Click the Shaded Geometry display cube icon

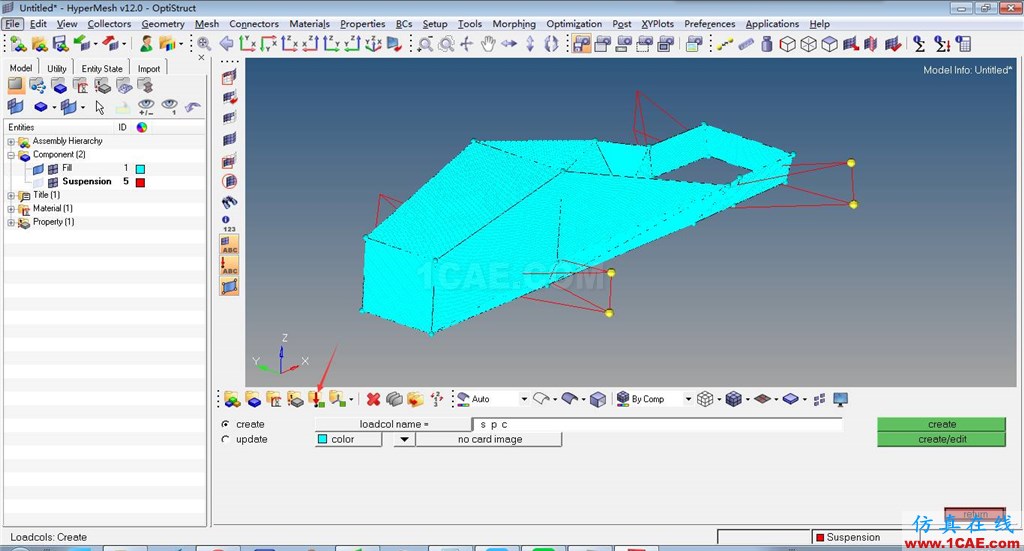(x=598, y=399)
